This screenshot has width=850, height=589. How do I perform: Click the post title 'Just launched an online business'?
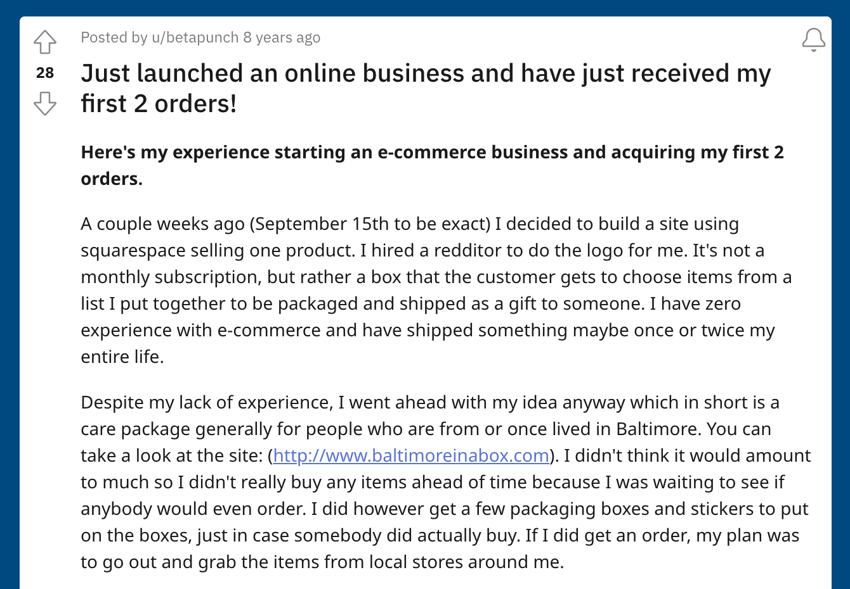pos(426,88)
